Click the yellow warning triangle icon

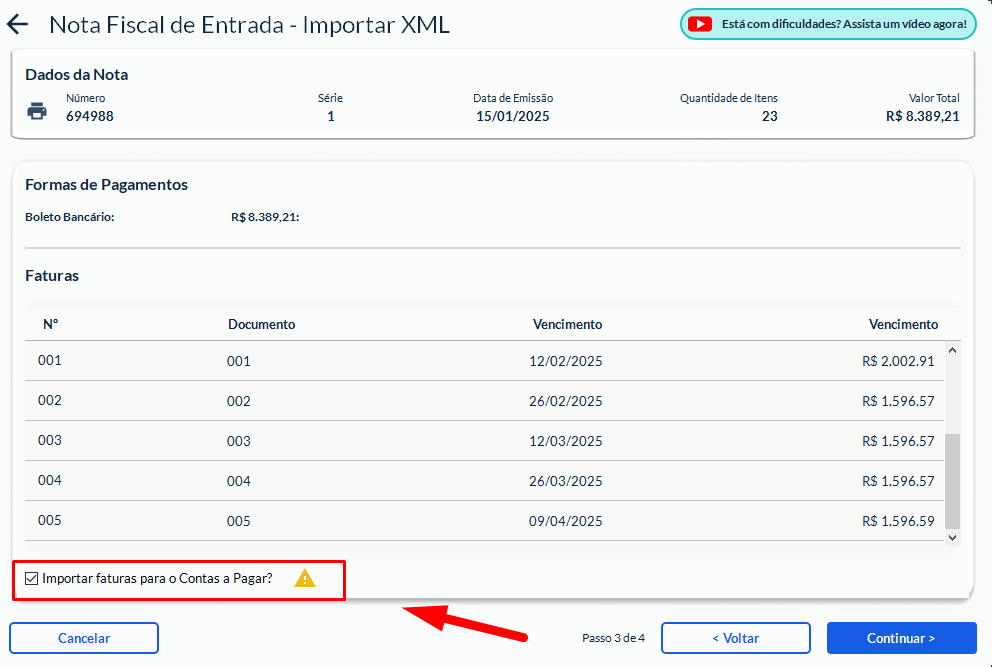(x=305, y=578)
